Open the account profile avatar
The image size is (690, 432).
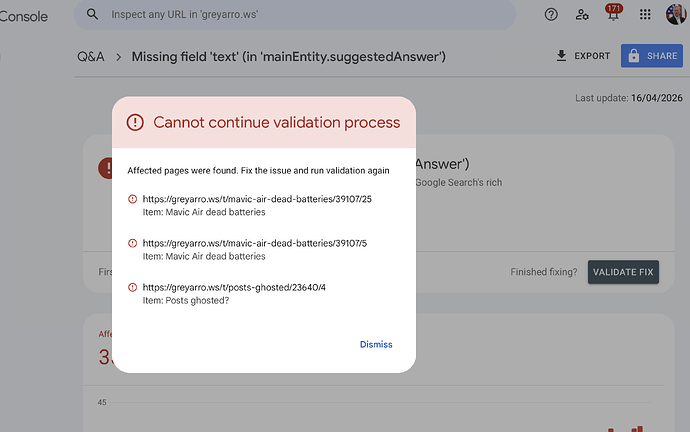click(x=675, y=14)
